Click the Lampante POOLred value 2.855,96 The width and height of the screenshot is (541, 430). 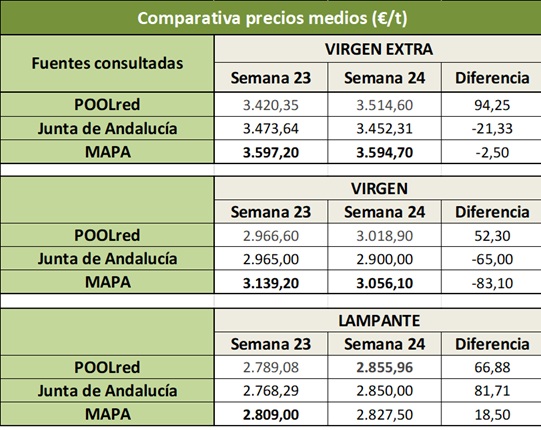pyautogui.click(x=384, y=367)
